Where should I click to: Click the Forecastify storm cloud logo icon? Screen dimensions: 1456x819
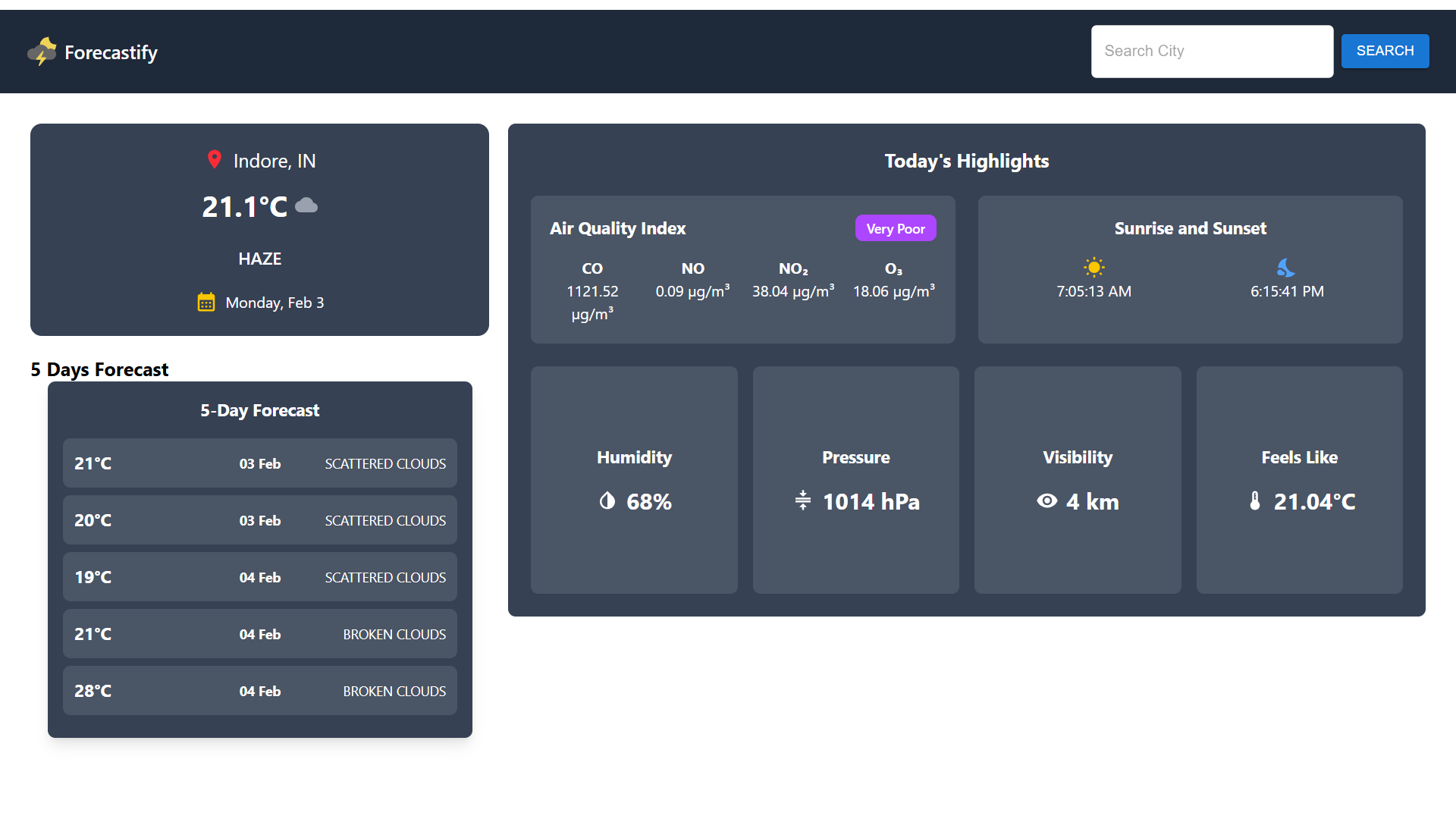(42, 52)
